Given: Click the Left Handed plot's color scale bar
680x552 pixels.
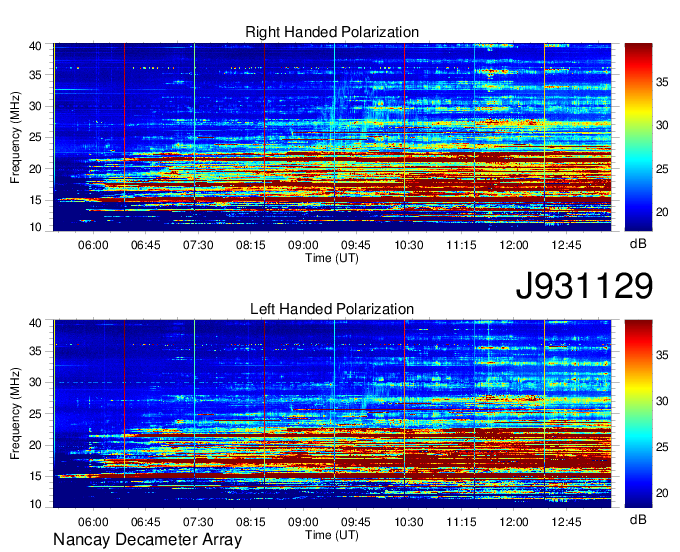Looking at the screenshot, I should [x=638, y=414].
